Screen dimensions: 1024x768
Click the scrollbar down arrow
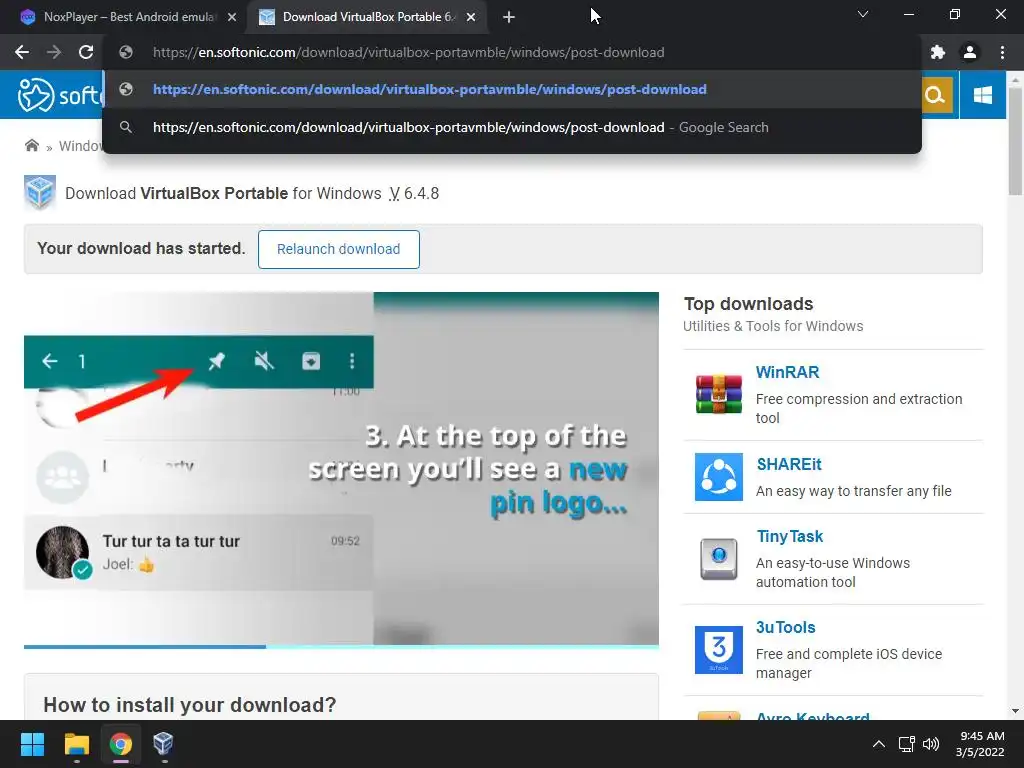pos(1015,711)
